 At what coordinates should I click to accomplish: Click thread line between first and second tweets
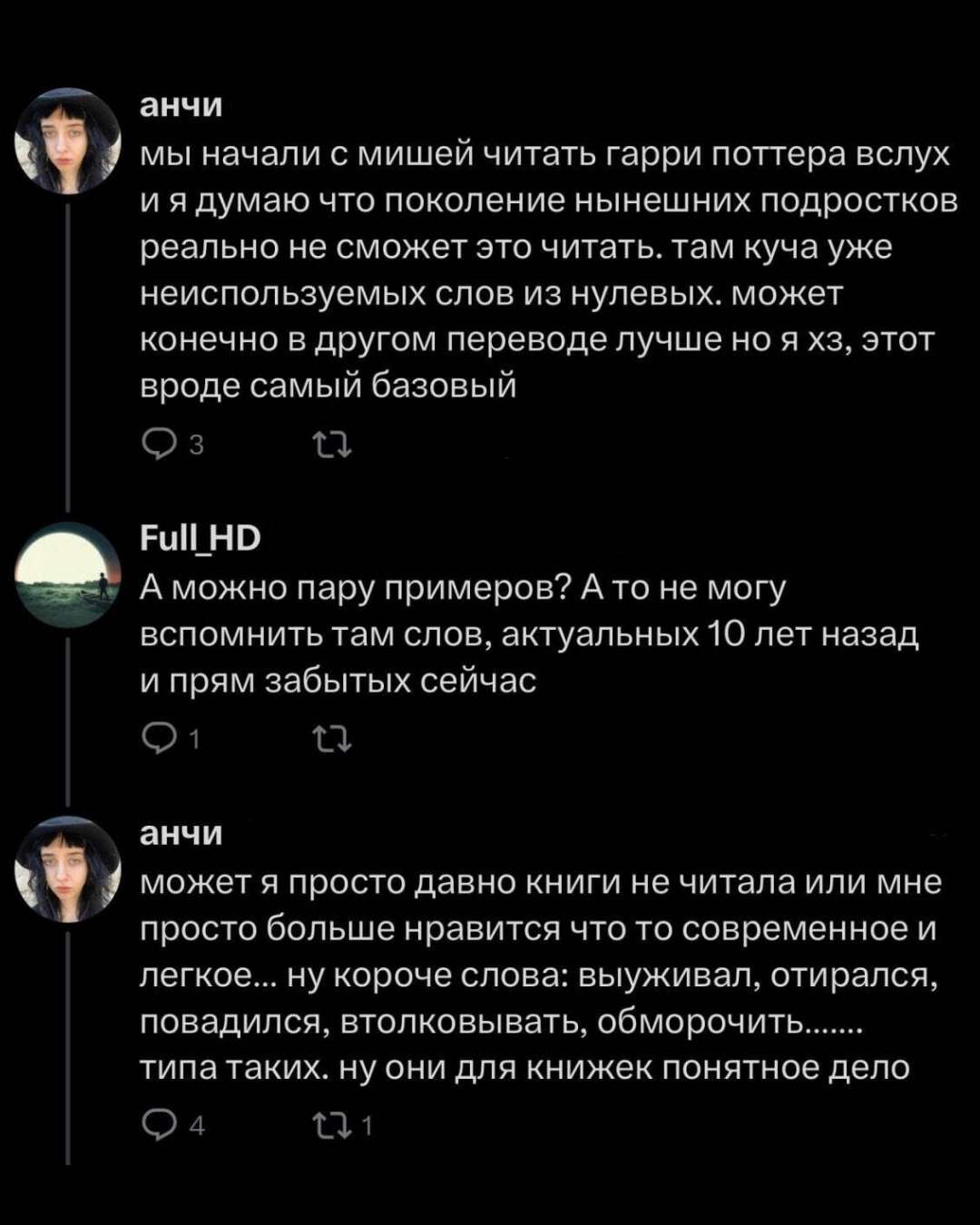pos(68,354)
